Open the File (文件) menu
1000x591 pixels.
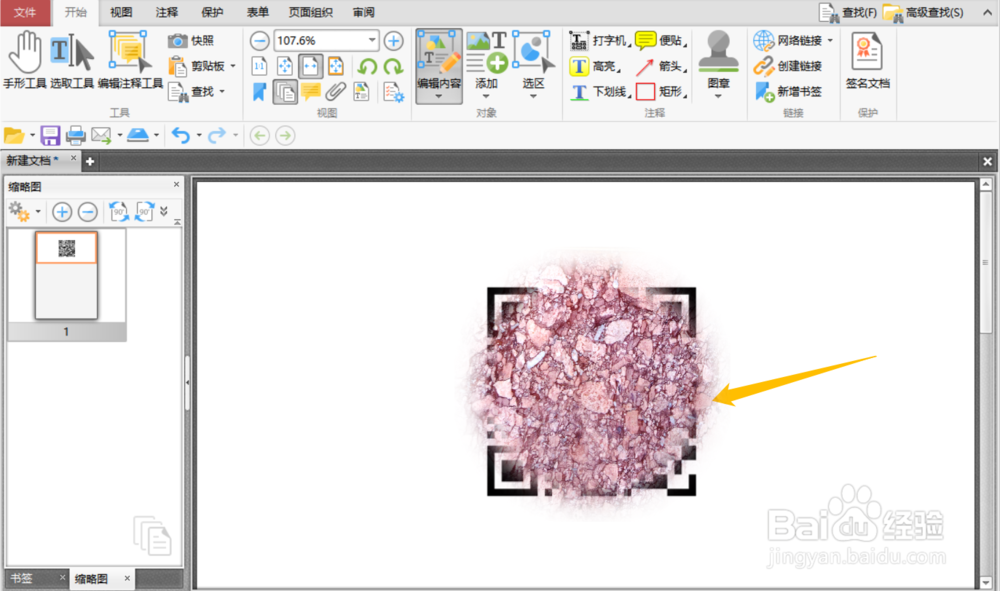(25, 13)
